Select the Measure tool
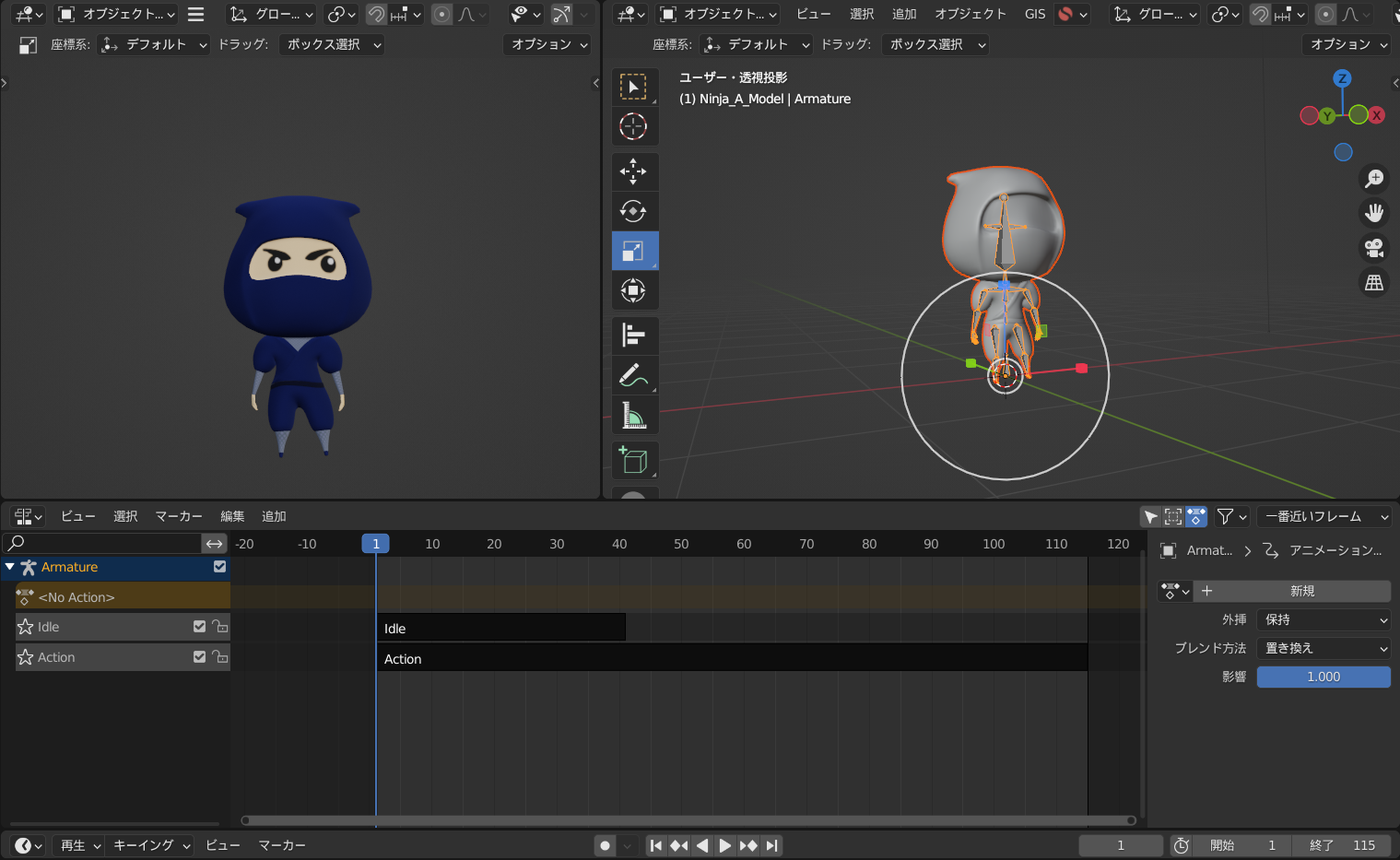The image size is (1400, 860). pyautogui.click(x=635, y=415)
